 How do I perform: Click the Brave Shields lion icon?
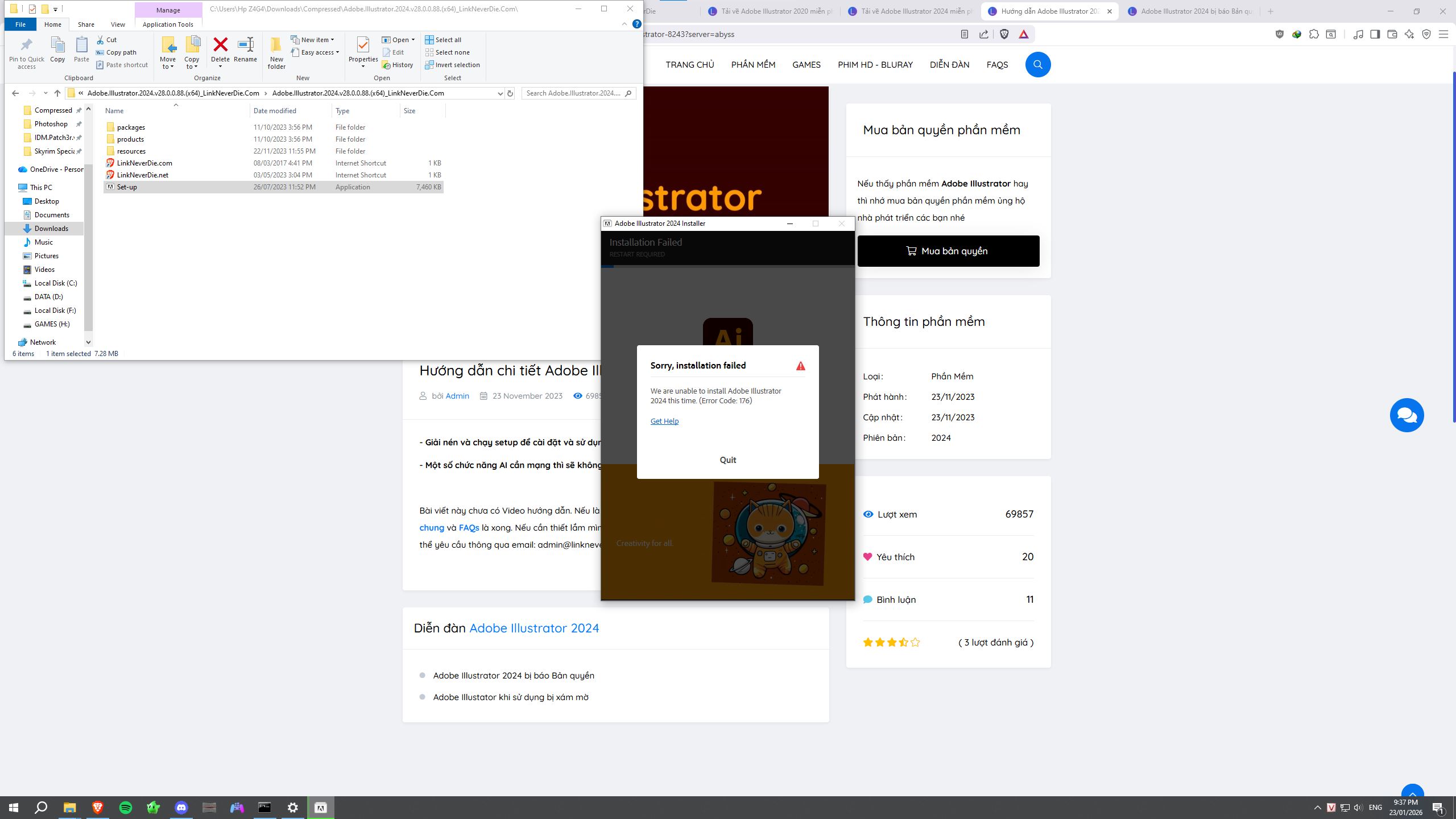click(1004, 34)
